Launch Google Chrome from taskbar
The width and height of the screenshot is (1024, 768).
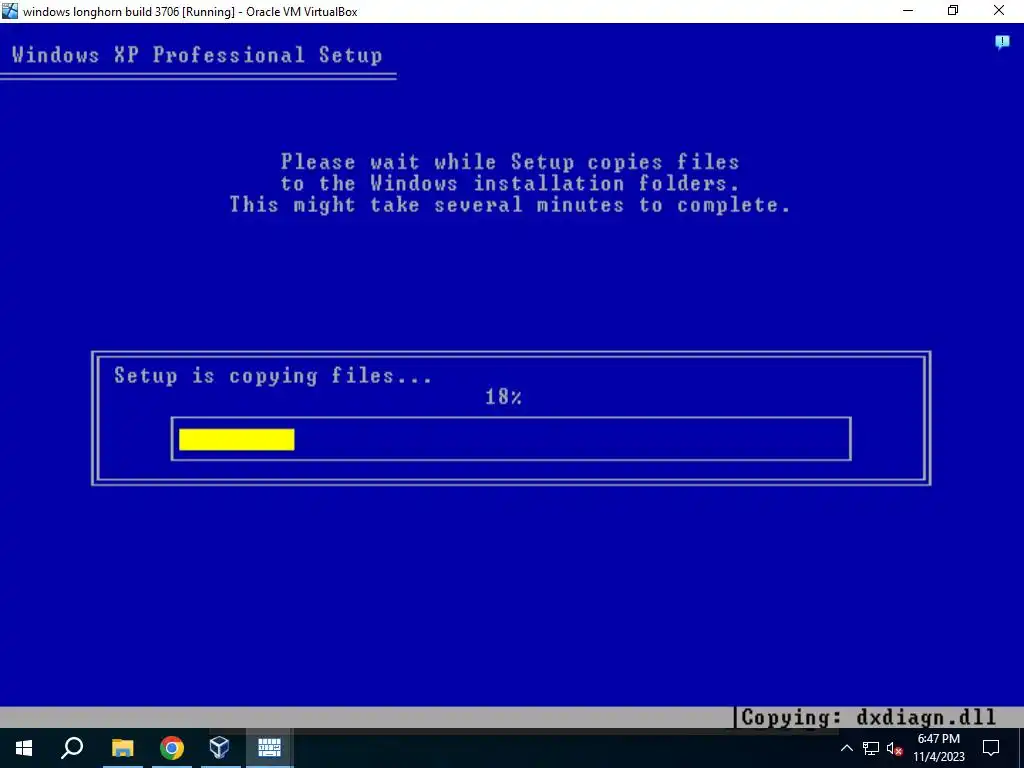tap(172, 748)
